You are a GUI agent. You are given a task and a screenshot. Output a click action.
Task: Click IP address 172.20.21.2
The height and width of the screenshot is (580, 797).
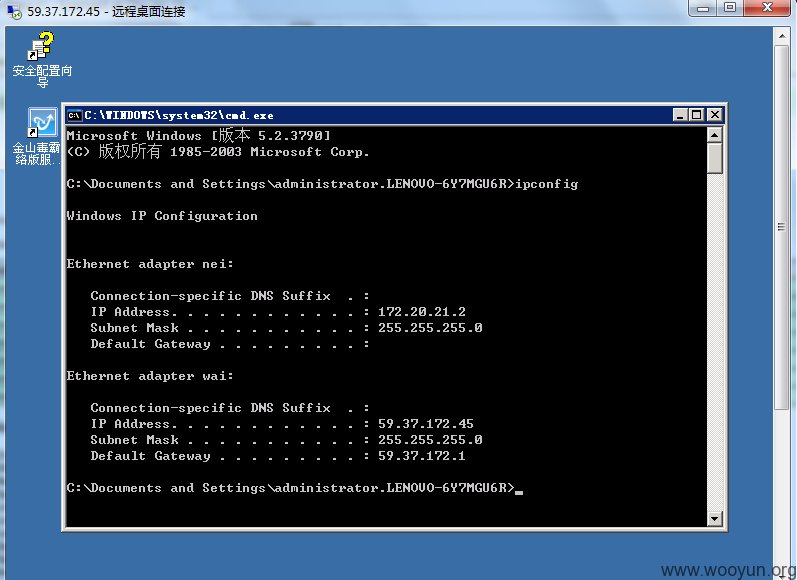(422, 312)
